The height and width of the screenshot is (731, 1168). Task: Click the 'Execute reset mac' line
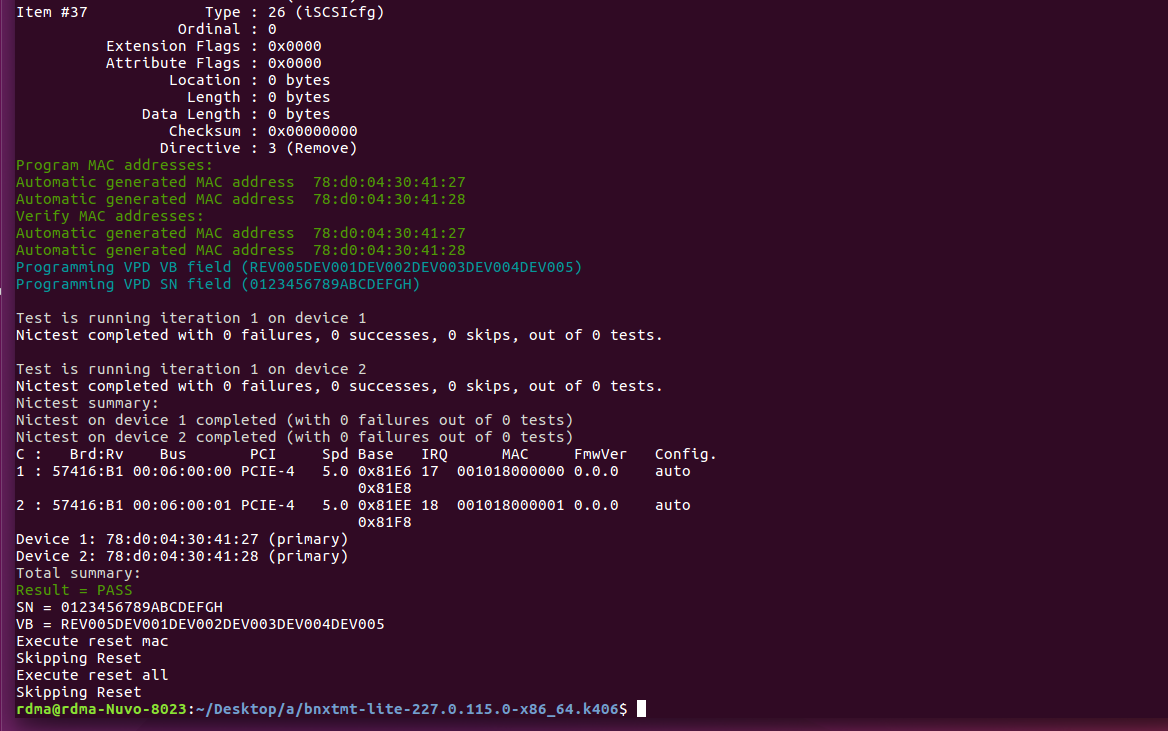[x=92, y=641]
